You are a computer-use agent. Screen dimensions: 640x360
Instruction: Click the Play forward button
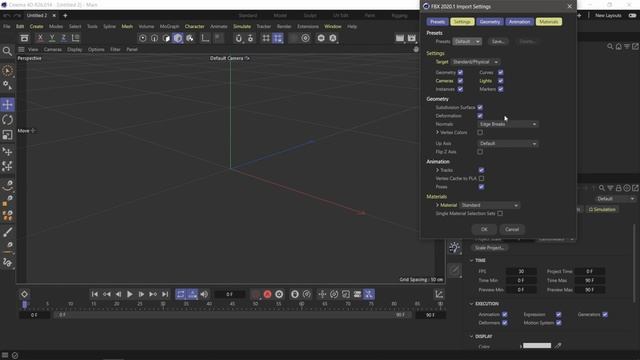[130, 294]
